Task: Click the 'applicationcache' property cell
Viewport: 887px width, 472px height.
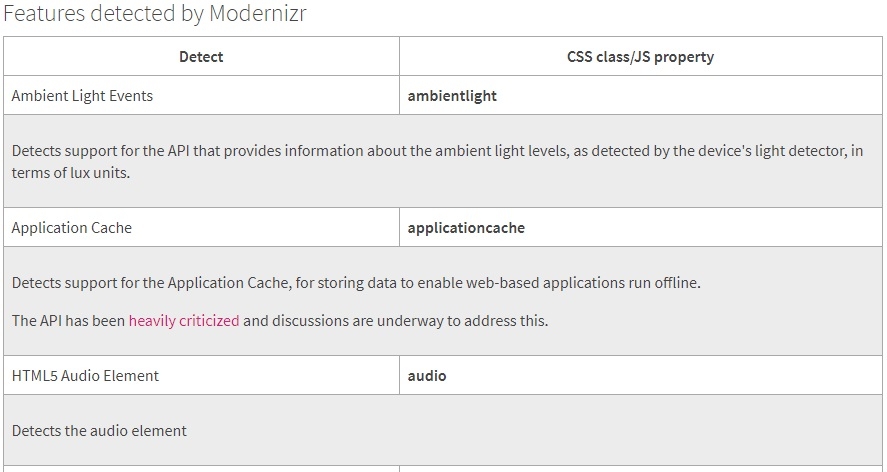Action: click(466, 227)
